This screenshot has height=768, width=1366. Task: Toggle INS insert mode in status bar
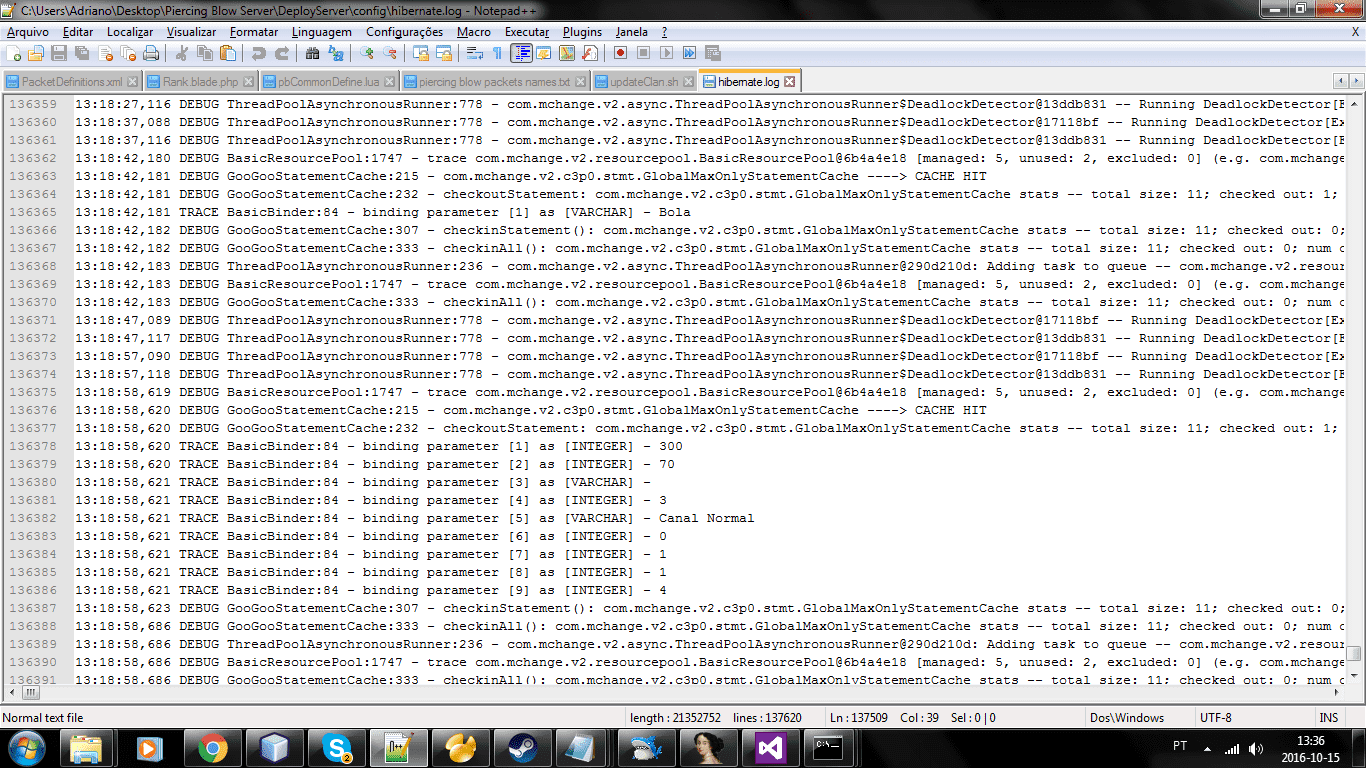[1329, 717]
